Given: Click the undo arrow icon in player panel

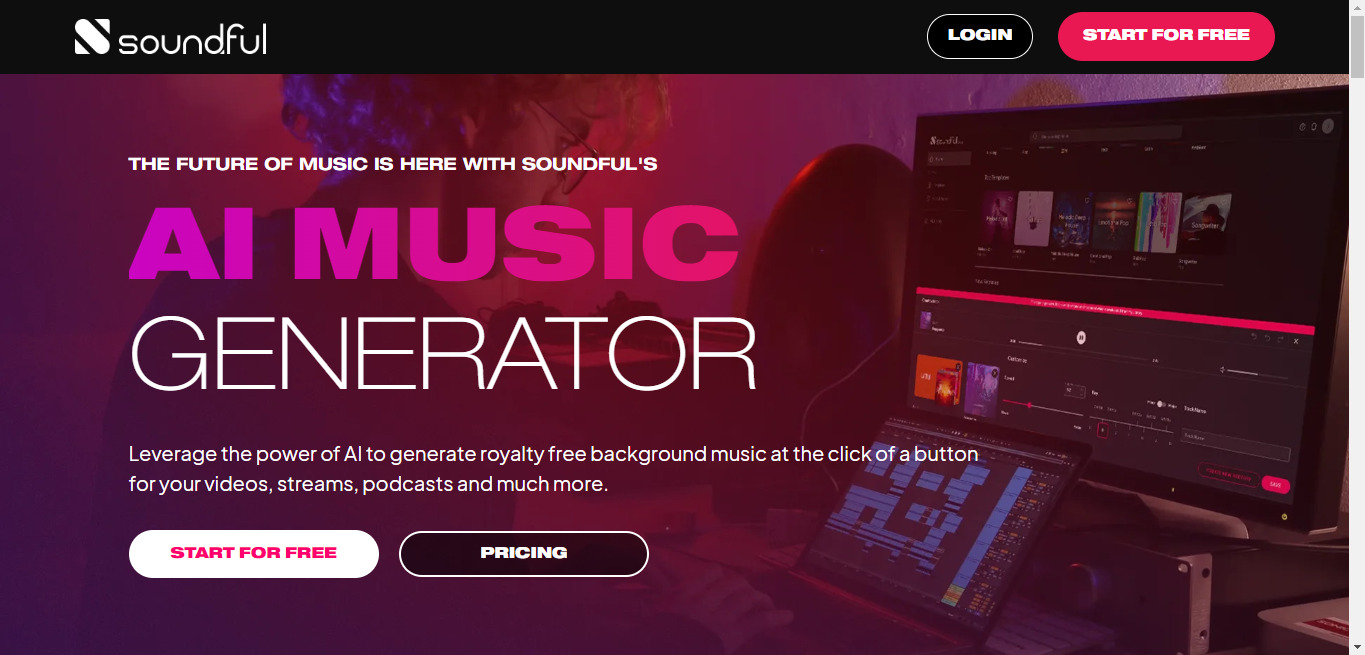Looking at the screenshot, I should point(1267,338).
